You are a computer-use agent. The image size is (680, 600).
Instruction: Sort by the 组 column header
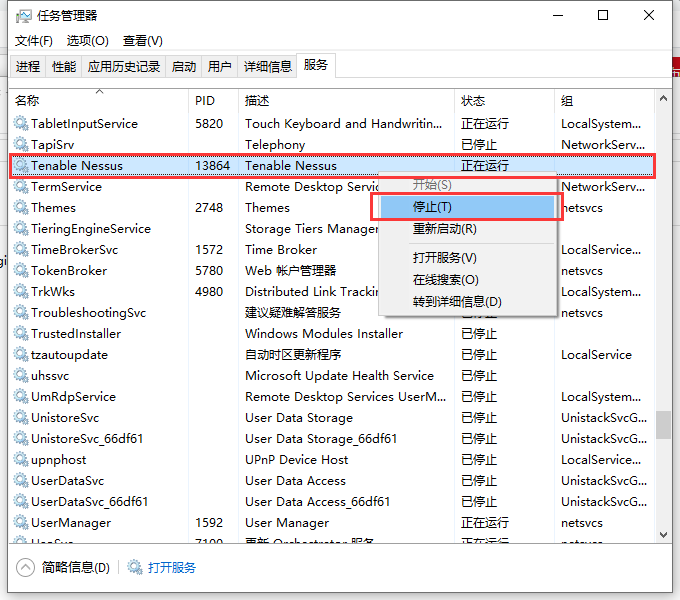coord(604,101)
